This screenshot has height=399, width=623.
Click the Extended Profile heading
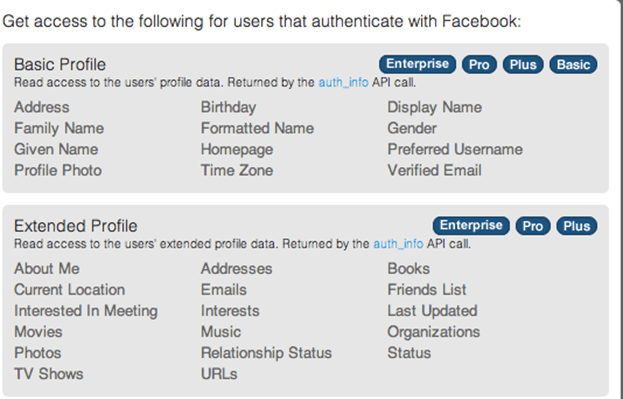click(76, 226)
